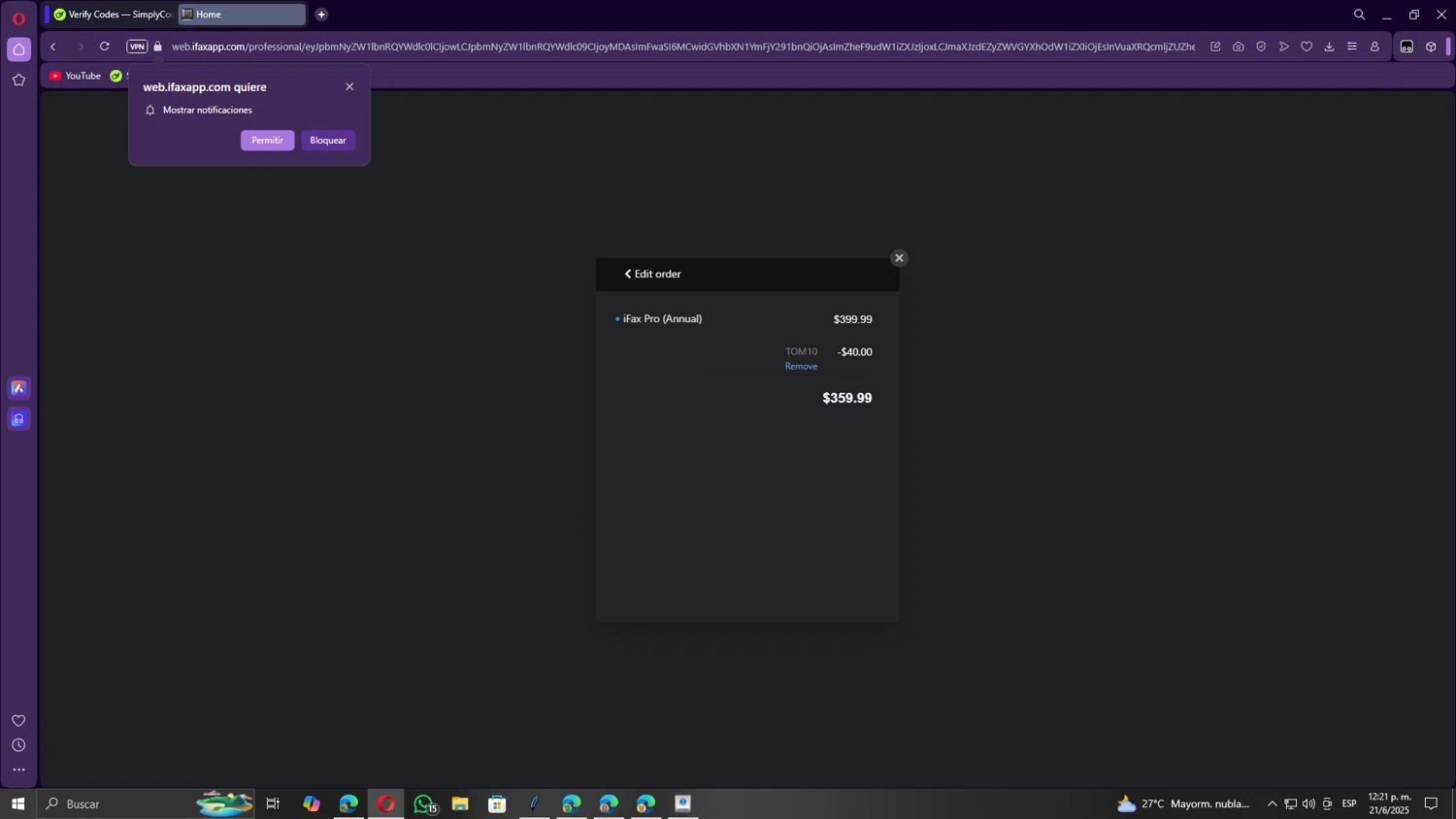Toggle the VPN badge in address bar
1456x819 pixels.
(x=137, y=47)
